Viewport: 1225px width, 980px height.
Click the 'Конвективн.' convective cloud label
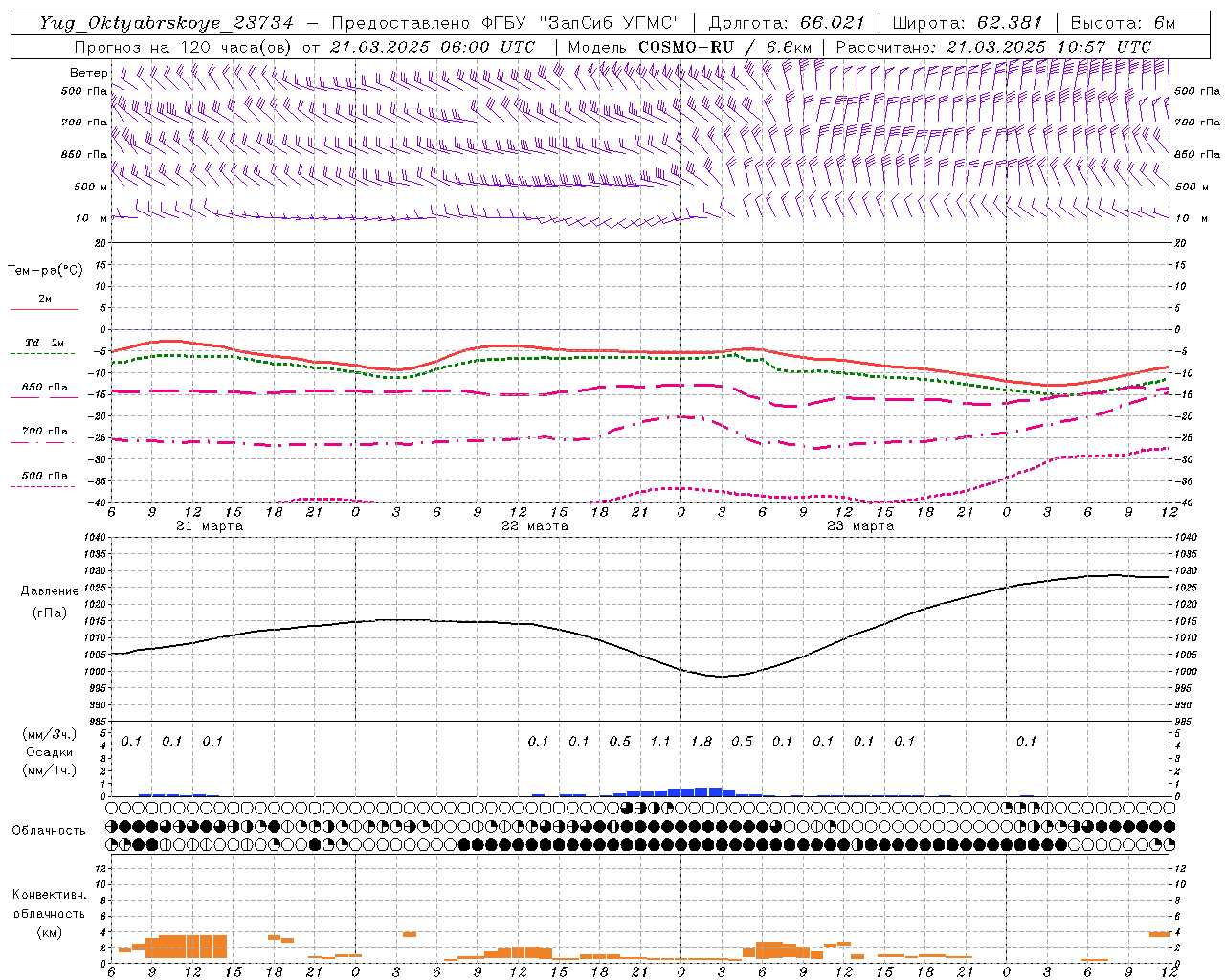pyautogui.click(x=49, y=895)
